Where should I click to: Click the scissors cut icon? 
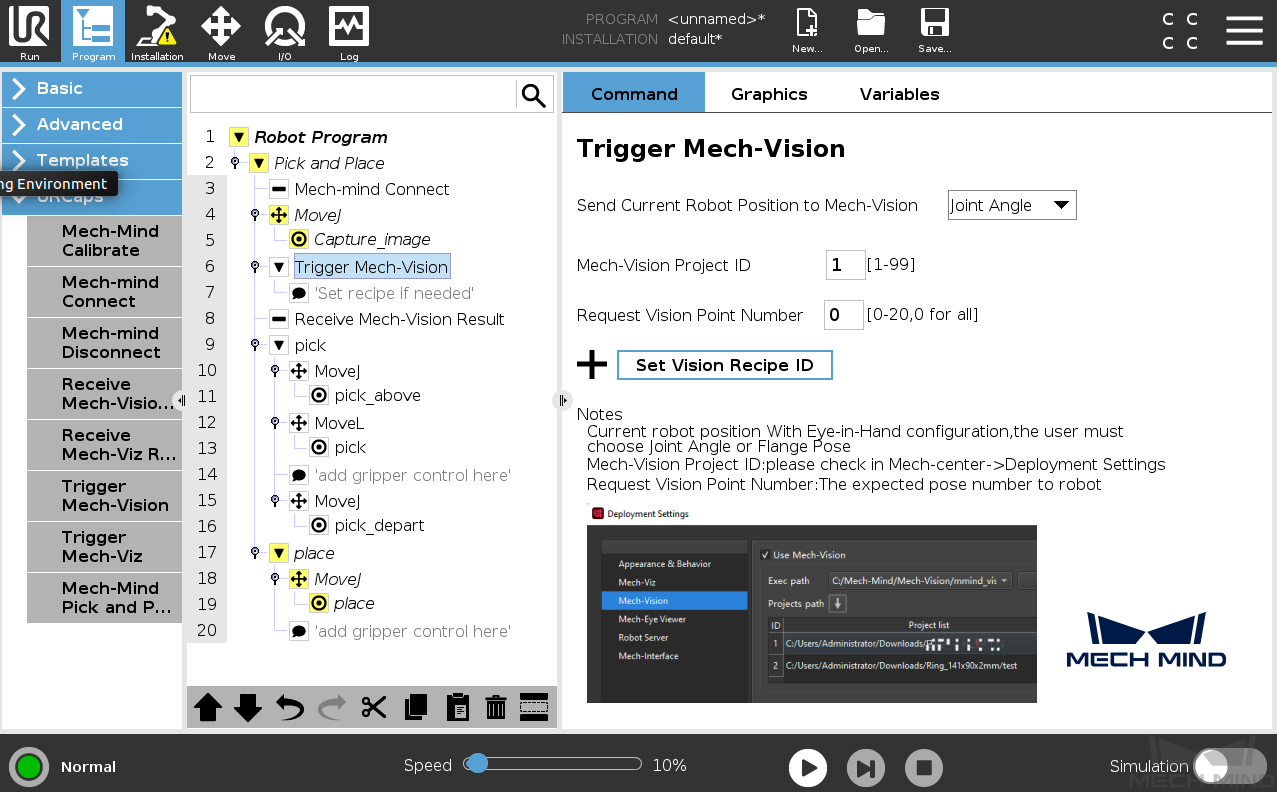(374, 707)
